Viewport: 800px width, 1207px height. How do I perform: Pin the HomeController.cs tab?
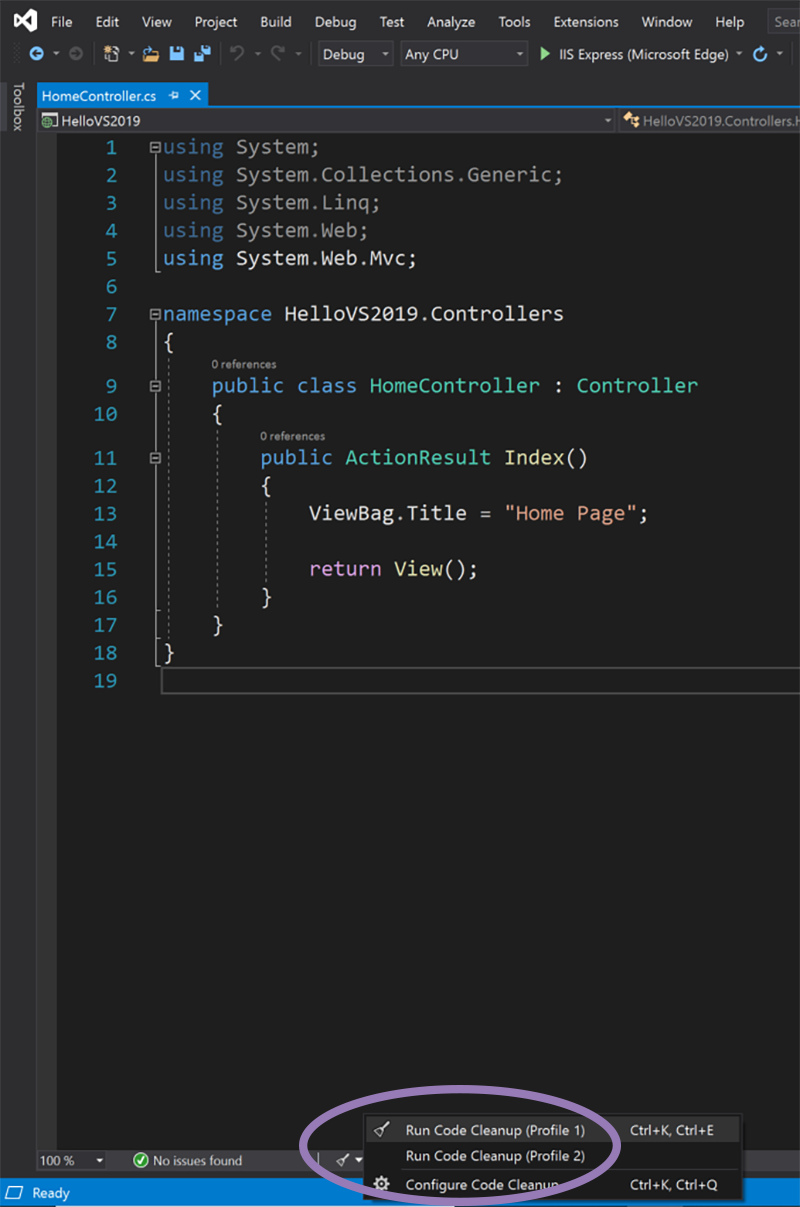174,96
